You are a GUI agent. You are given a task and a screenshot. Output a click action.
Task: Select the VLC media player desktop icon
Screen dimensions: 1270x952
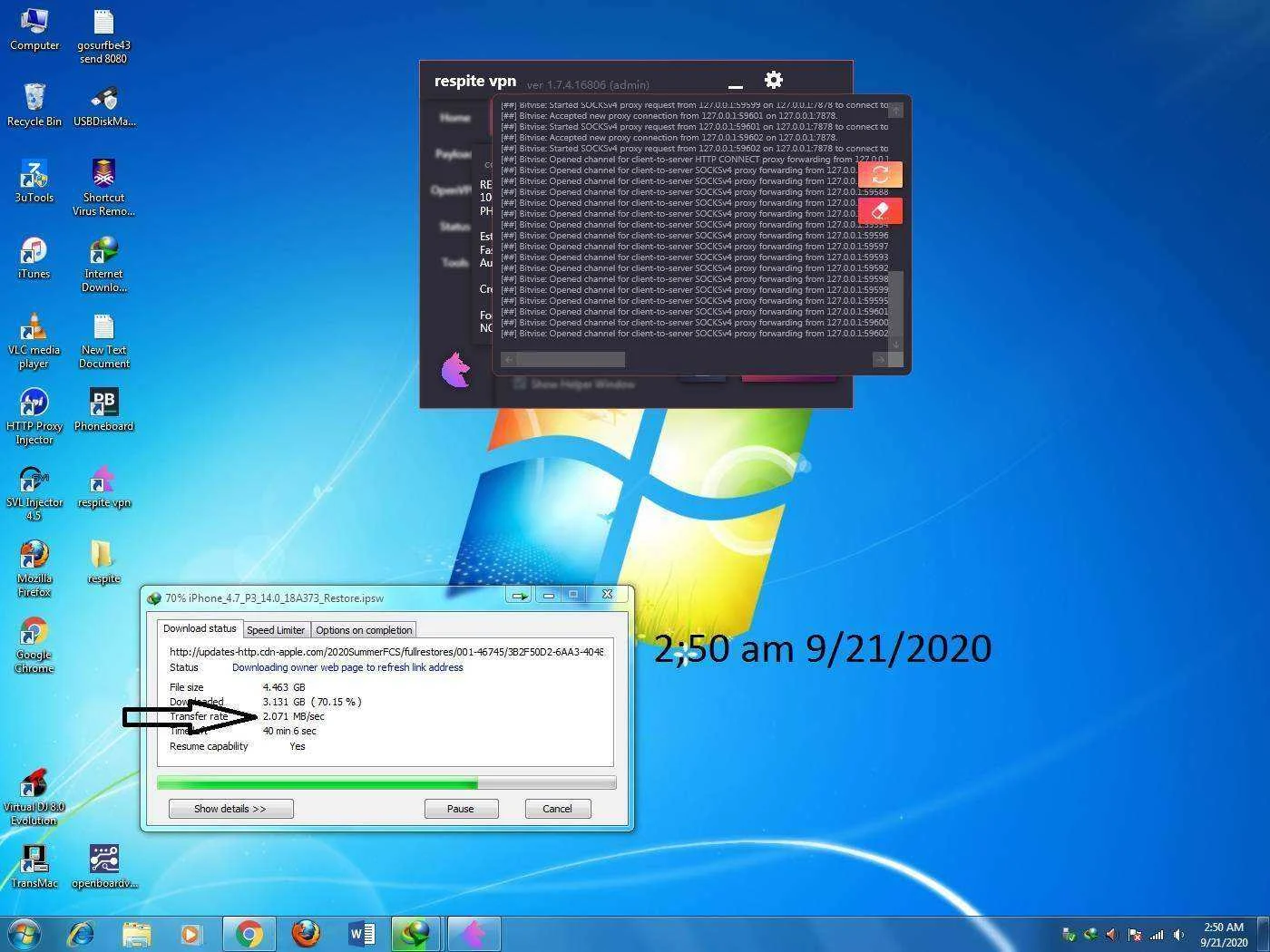click(x=34, y=340)
